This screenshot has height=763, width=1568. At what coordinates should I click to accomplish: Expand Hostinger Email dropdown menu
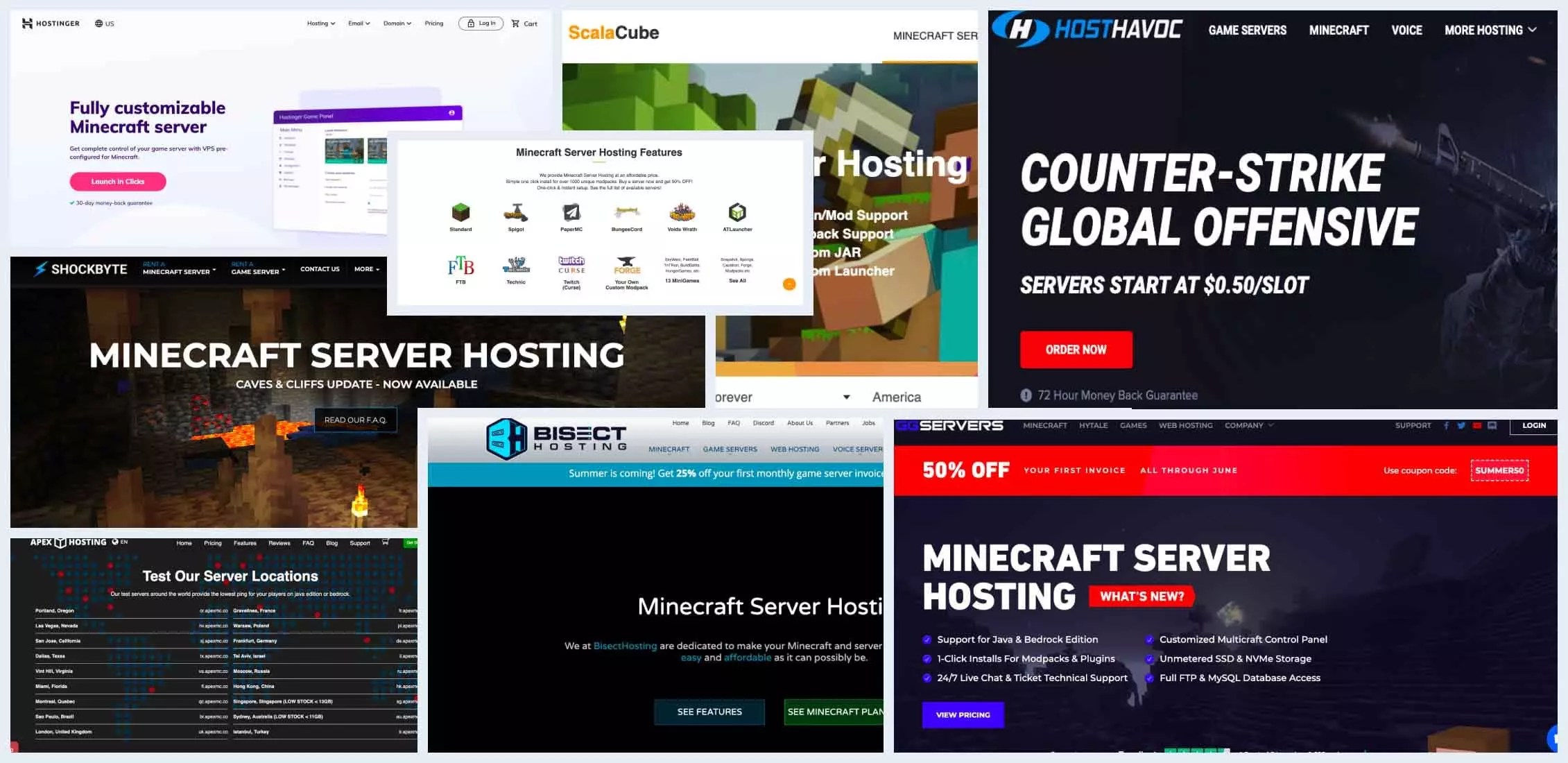[359, 24]
